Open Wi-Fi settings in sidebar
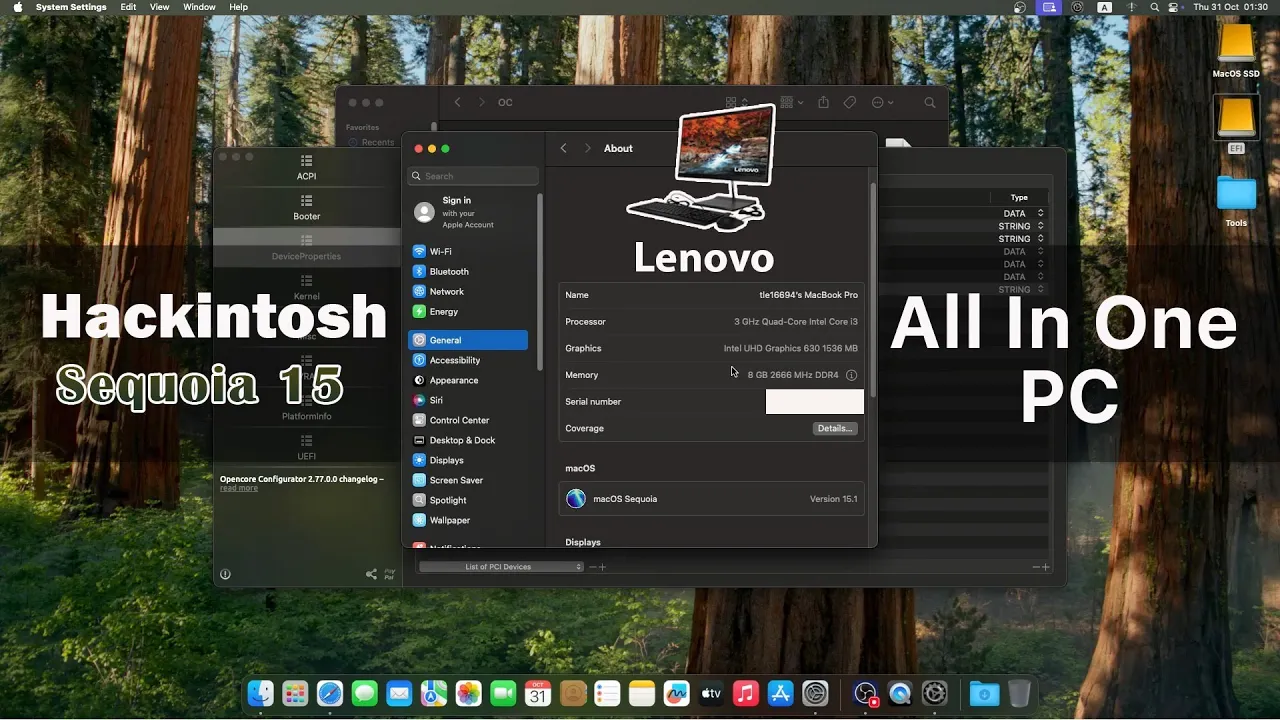1280x720 pixels. point(440,252)
